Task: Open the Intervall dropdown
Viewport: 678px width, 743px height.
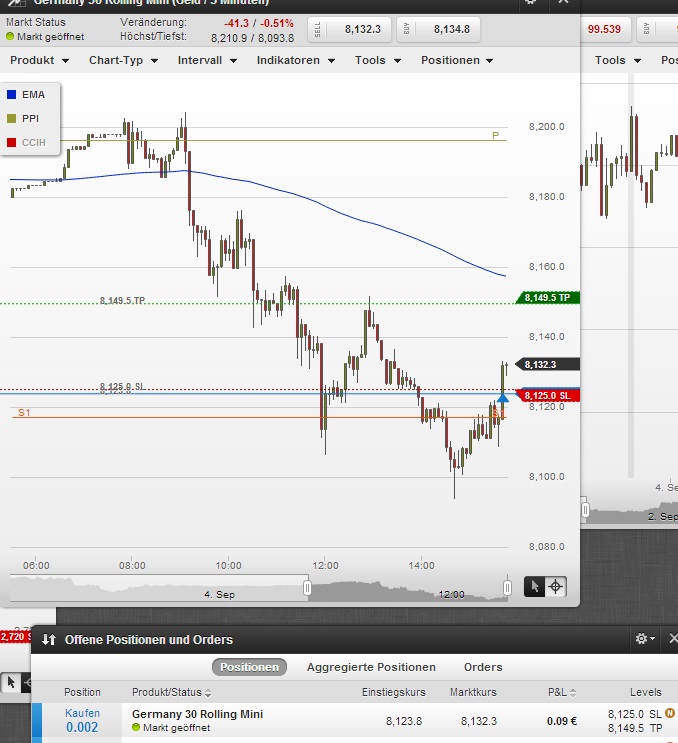Action: point(207,60)
